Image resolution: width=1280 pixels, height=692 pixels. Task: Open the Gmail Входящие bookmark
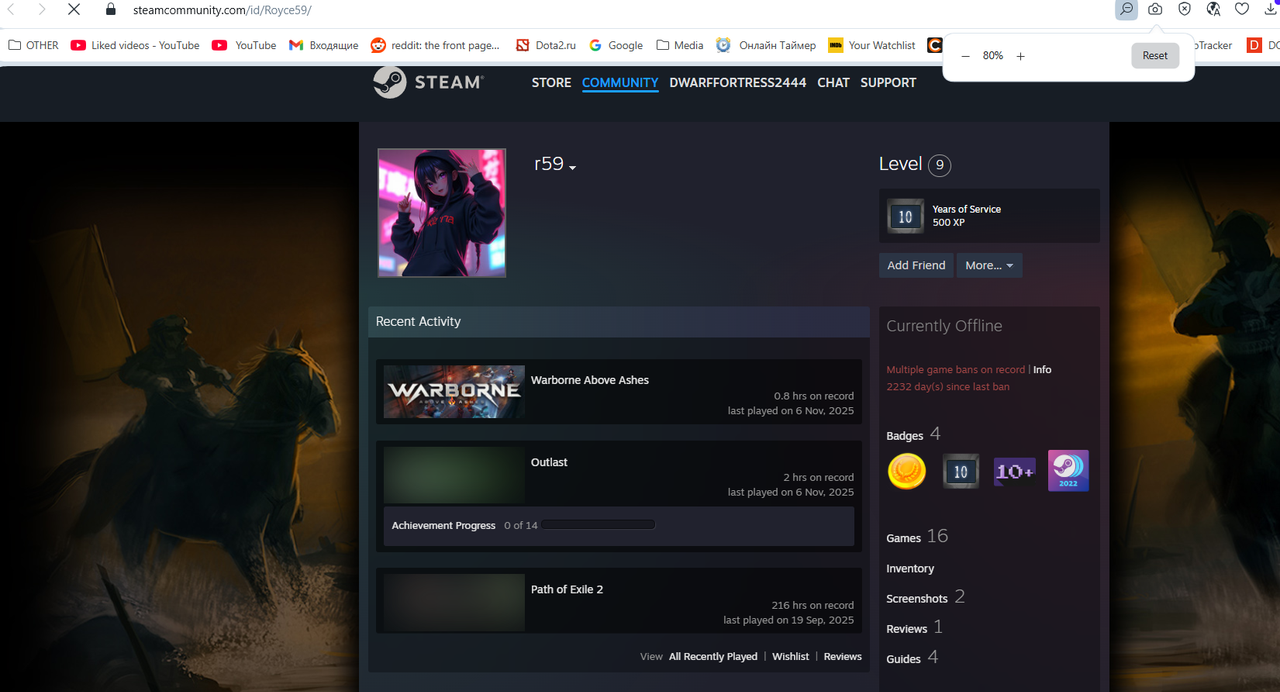click(324, 45)
